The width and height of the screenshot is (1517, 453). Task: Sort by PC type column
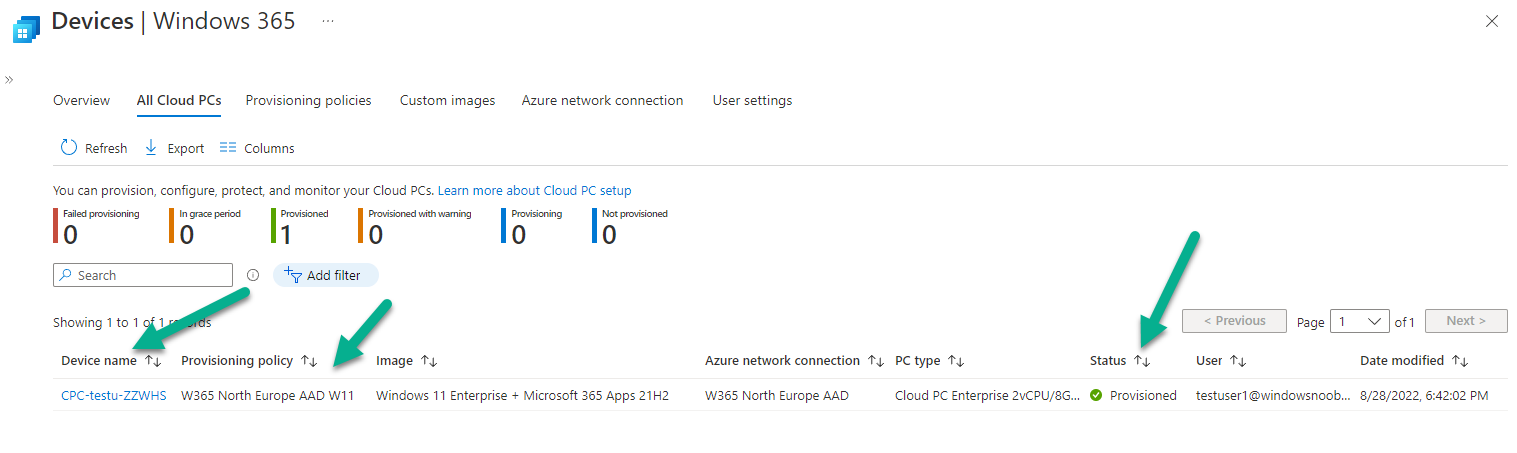click(929, 360)
